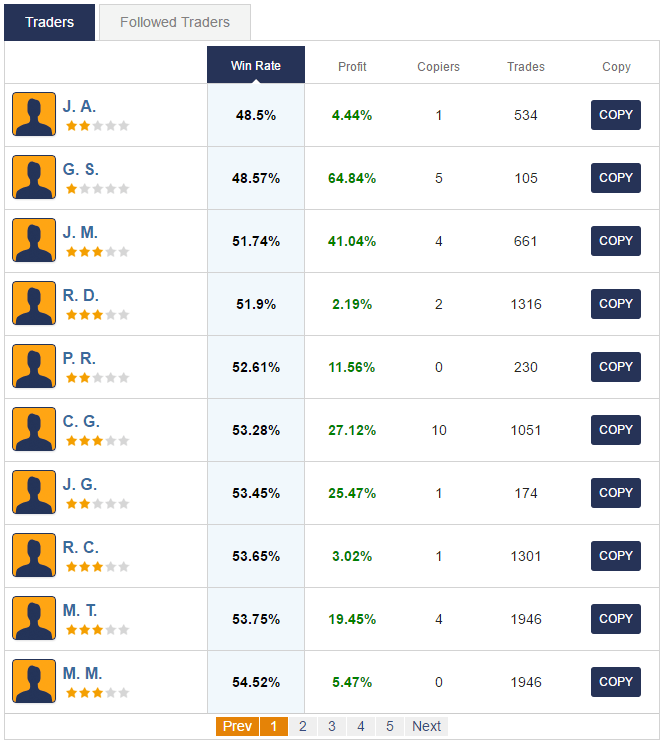
Task: Click the Prev pagination button
Action: (237, 726)
